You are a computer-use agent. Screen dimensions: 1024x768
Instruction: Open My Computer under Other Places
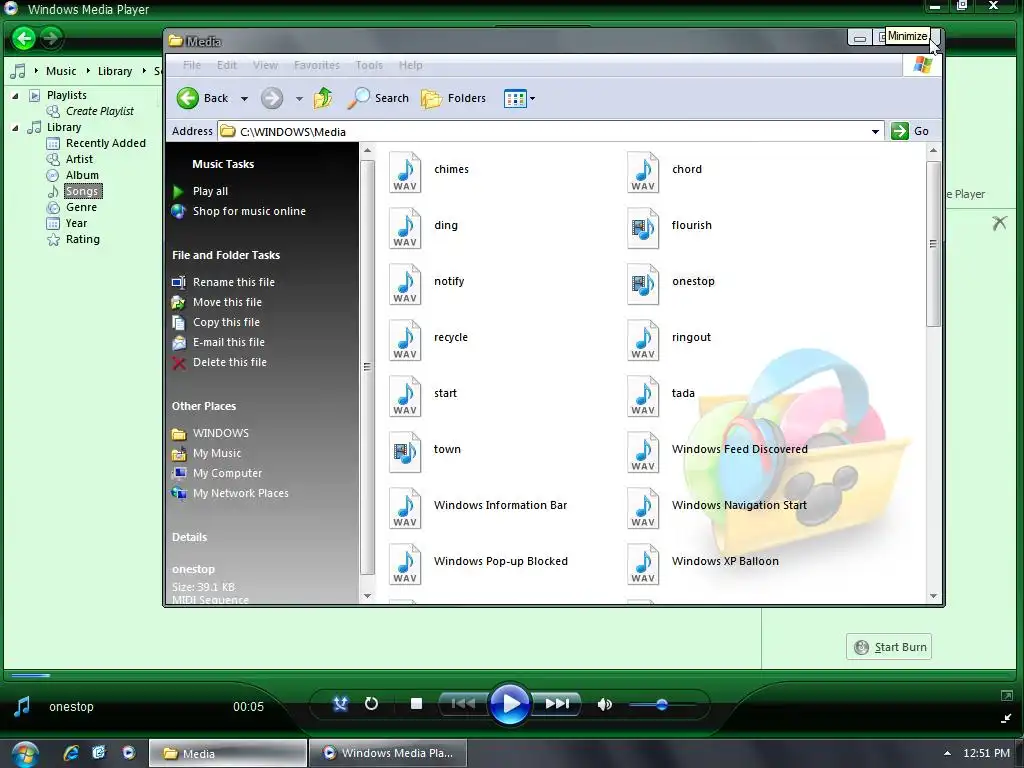coord(217,473)
